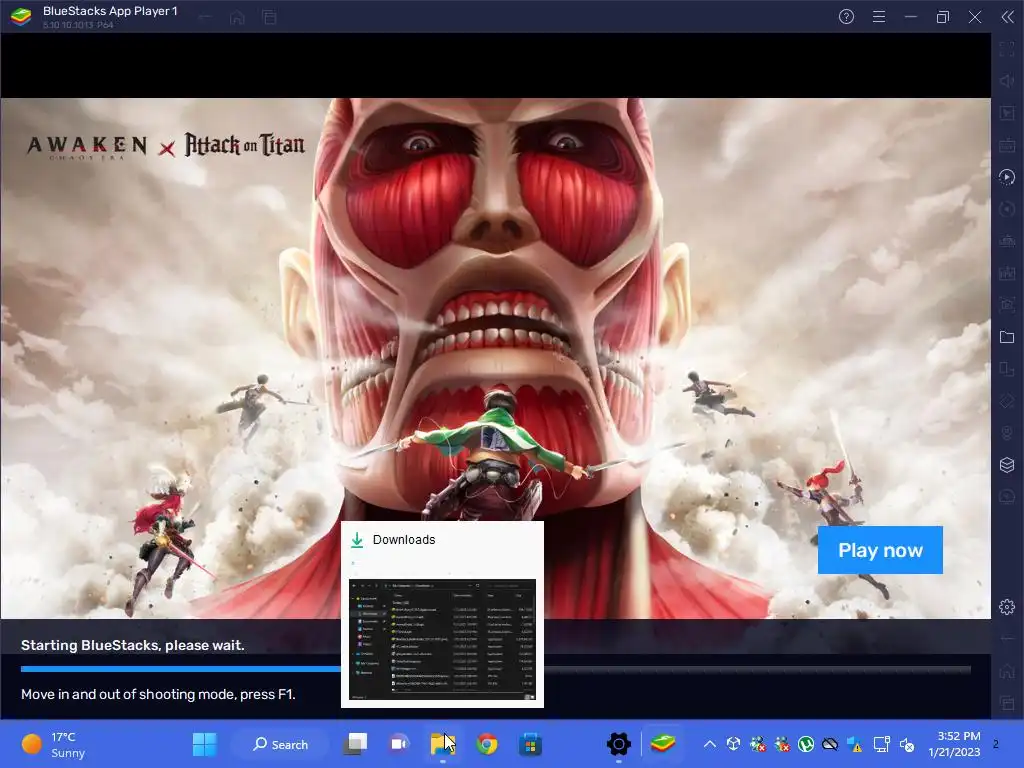
Task: Open BlueStacks settings gear in the sidebar
Action: coord(1006,607)
